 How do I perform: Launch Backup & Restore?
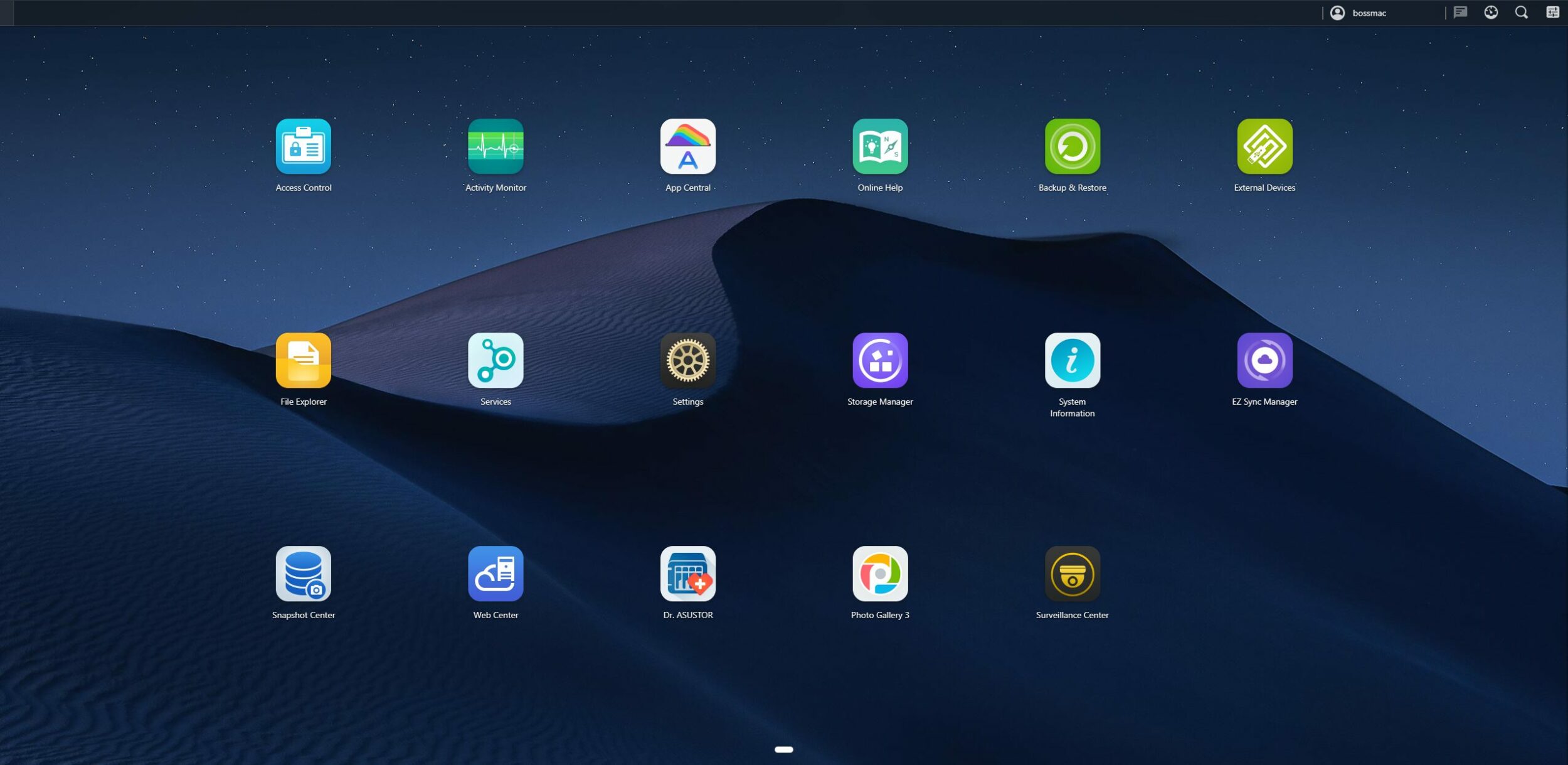click(x=1073, y=147)
